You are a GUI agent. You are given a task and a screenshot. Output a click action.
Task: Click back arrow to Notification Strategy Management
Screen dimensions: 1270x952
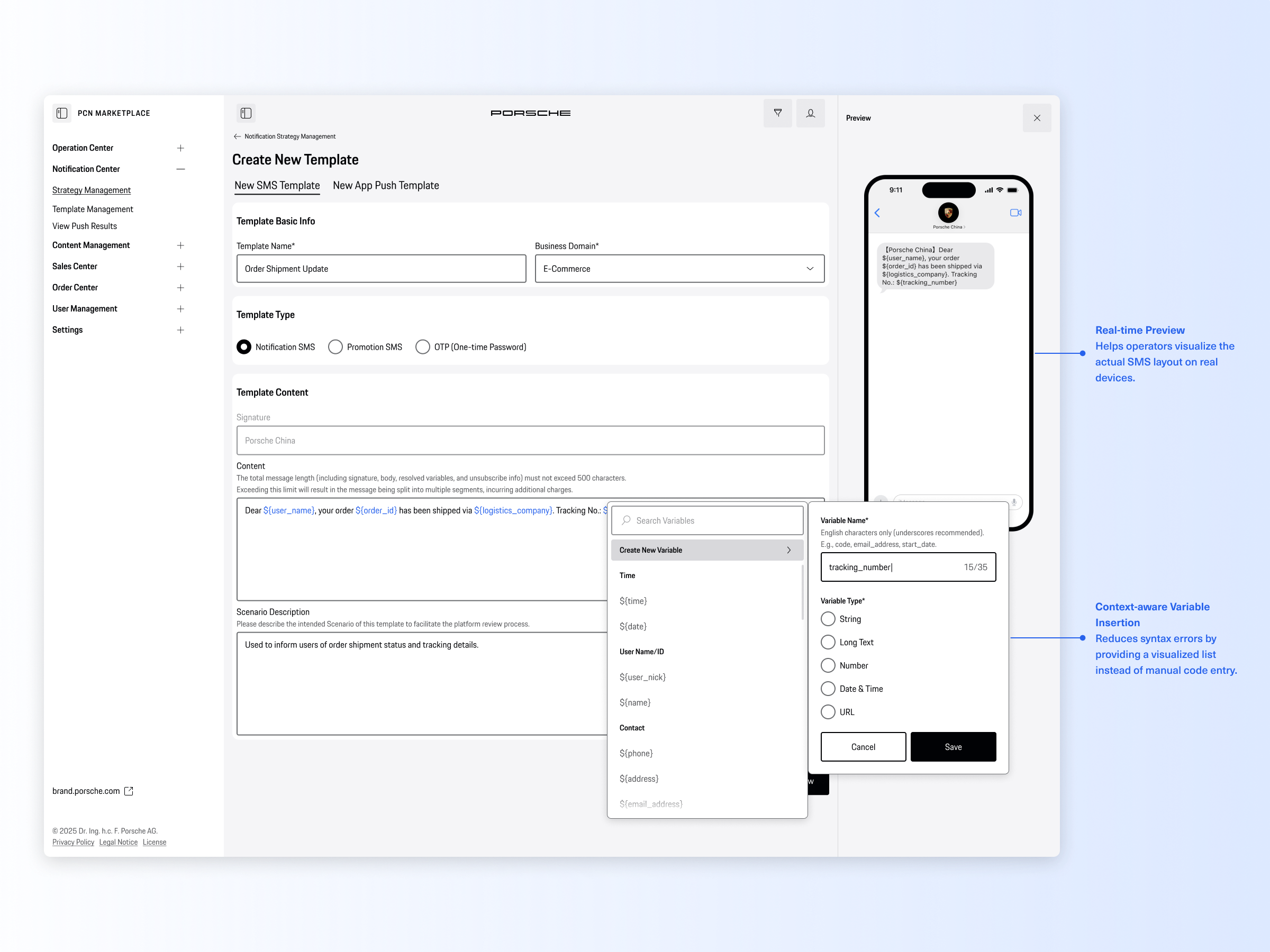coord(237,136)
